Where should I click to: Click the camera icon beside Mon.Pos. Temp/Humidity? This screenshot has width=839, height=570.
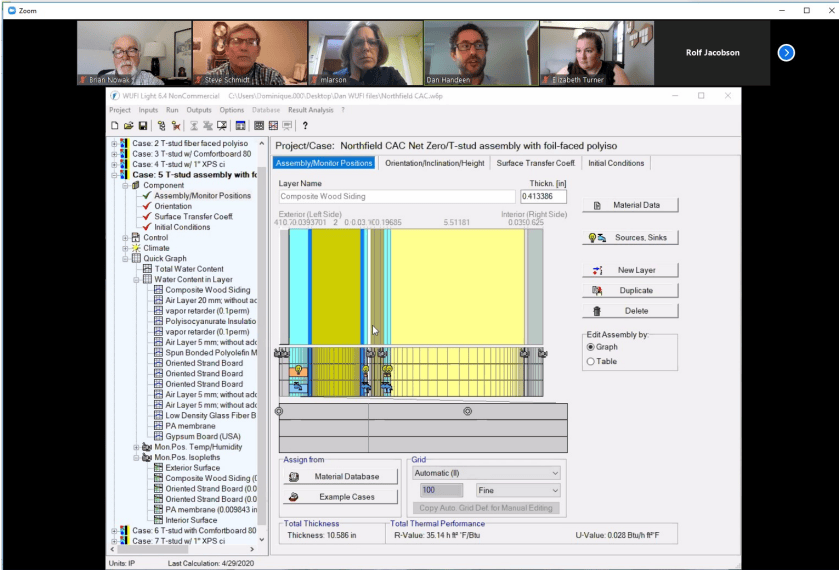point(147,447)
